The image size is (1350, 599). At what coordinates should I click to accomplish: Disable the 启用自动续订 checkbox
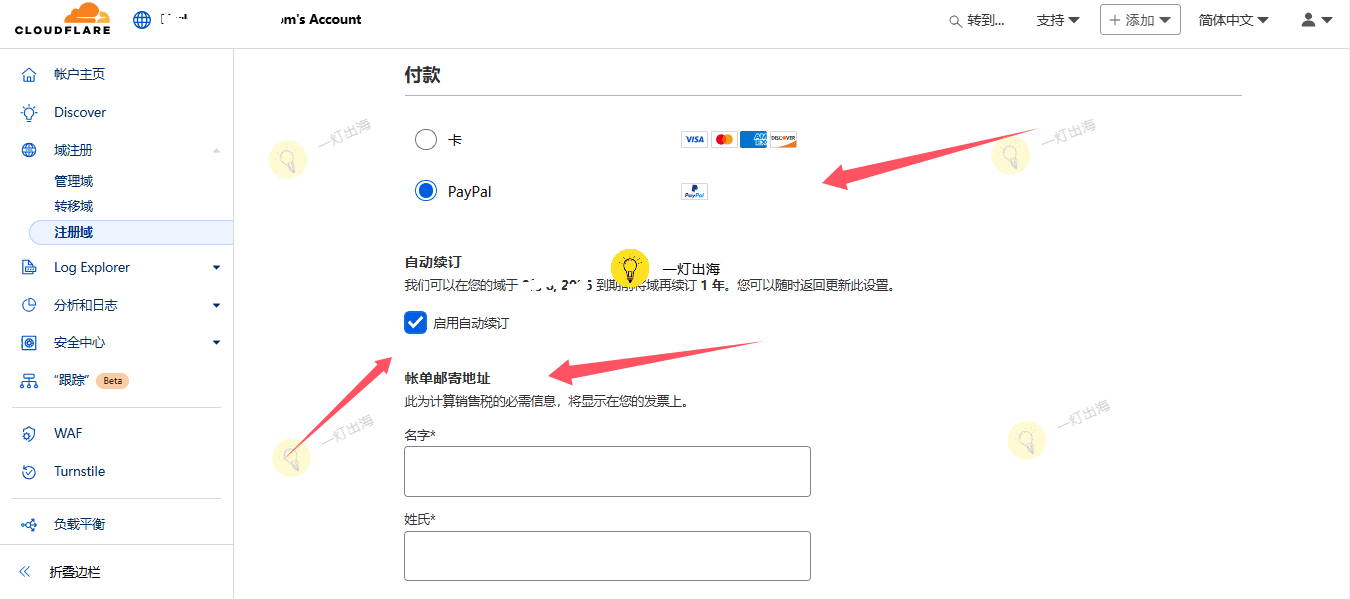pos(415,322)
